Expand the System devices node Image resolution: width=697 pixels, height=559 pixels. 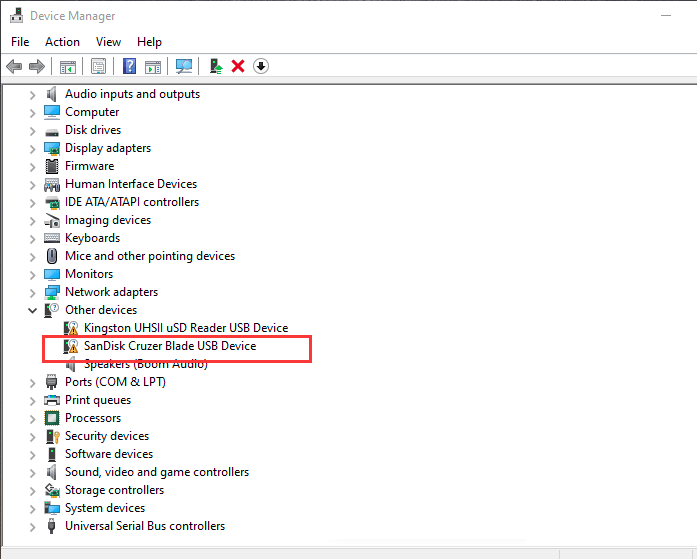click(x=32, y=509)
